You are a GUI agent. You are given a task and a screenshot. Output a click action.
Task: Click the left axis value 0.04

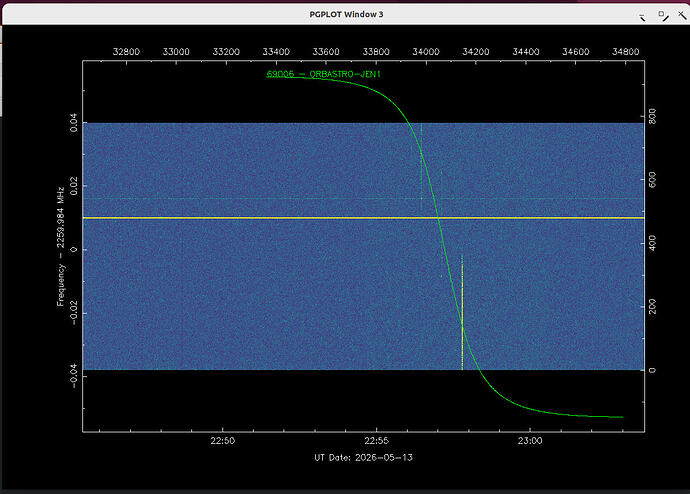[73, 122]
